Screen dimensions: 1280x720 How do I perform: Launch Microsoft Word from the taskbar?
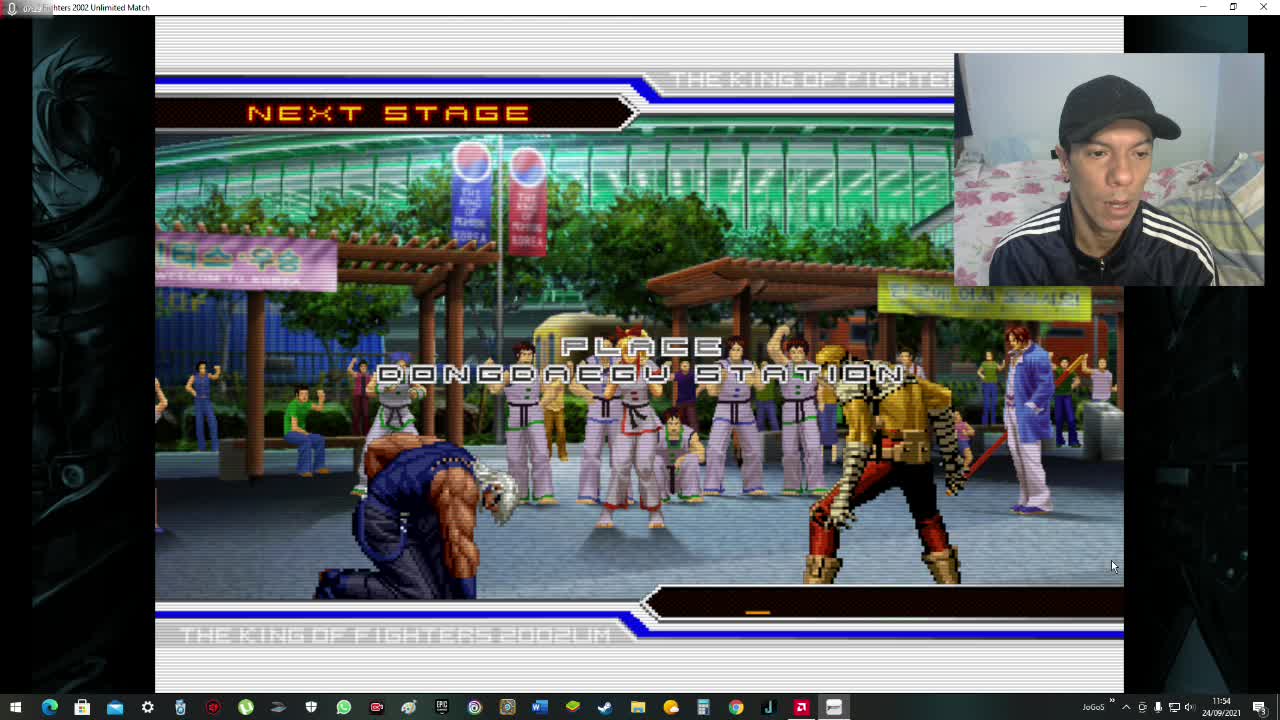[539, 707]
